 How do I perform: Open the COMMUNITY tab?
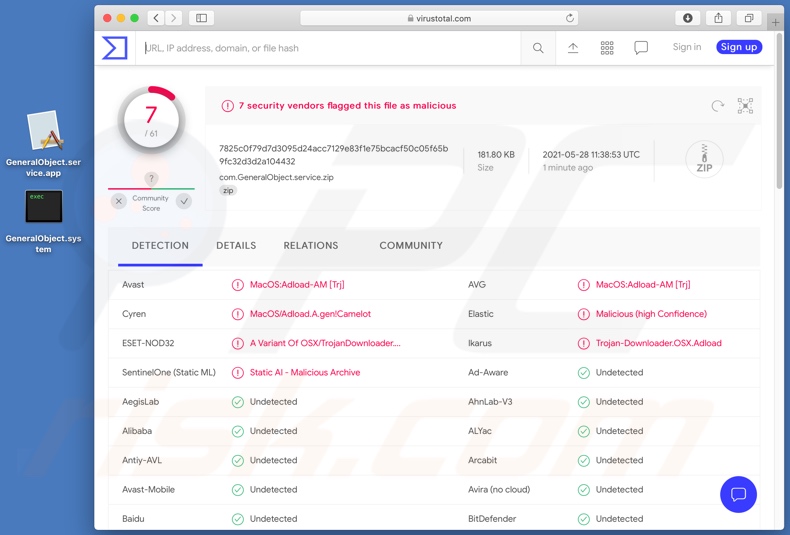(x=411, y=245)
